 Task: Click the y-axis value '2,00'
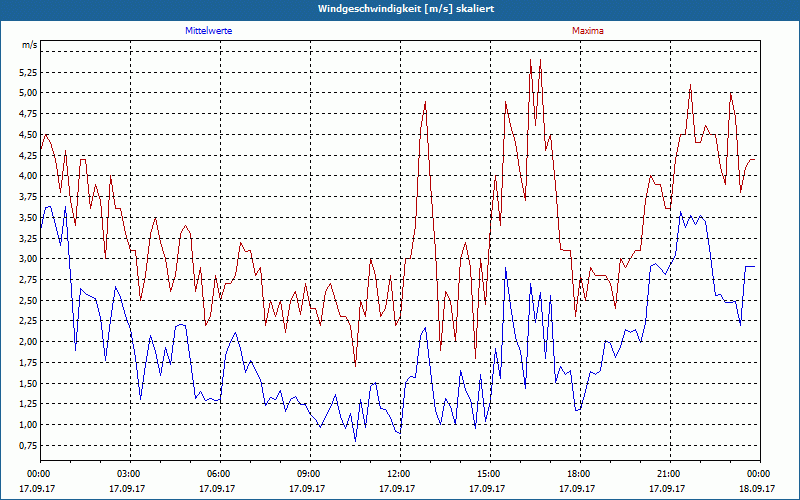coord(29,342)
